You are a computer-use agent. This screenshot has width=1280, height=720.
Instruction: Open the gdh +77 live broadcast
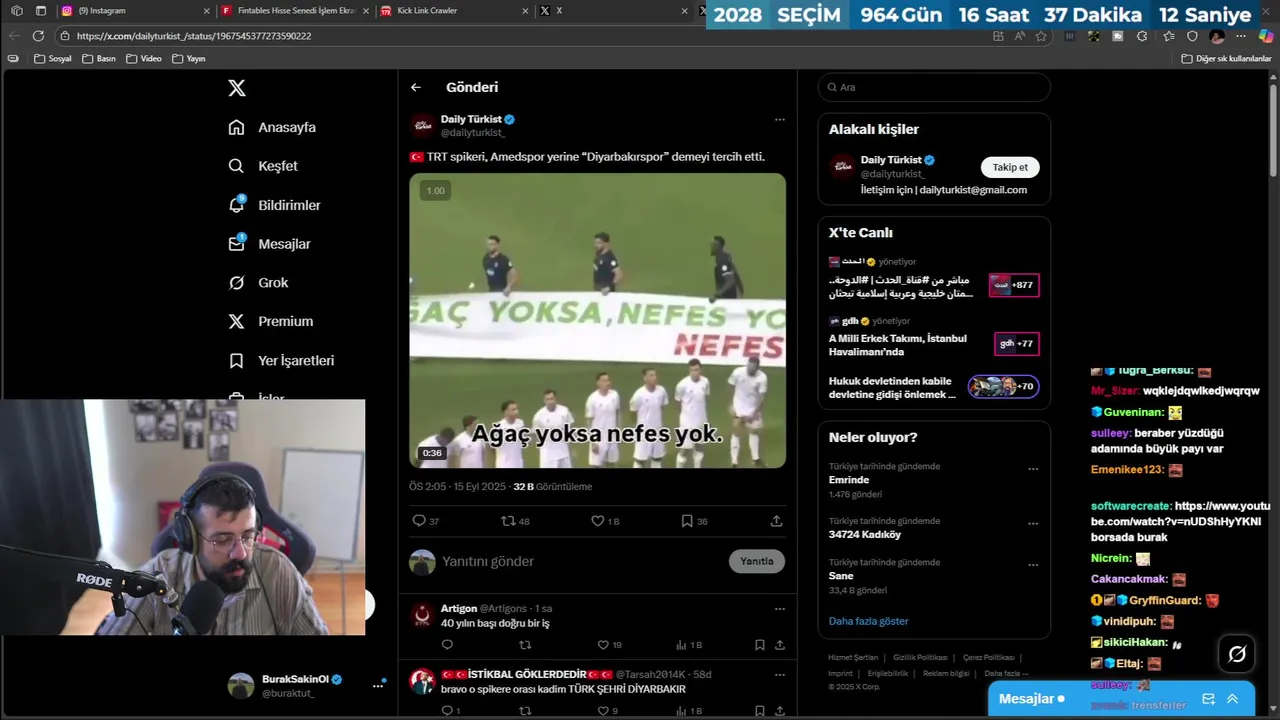tap(1016, 343)
